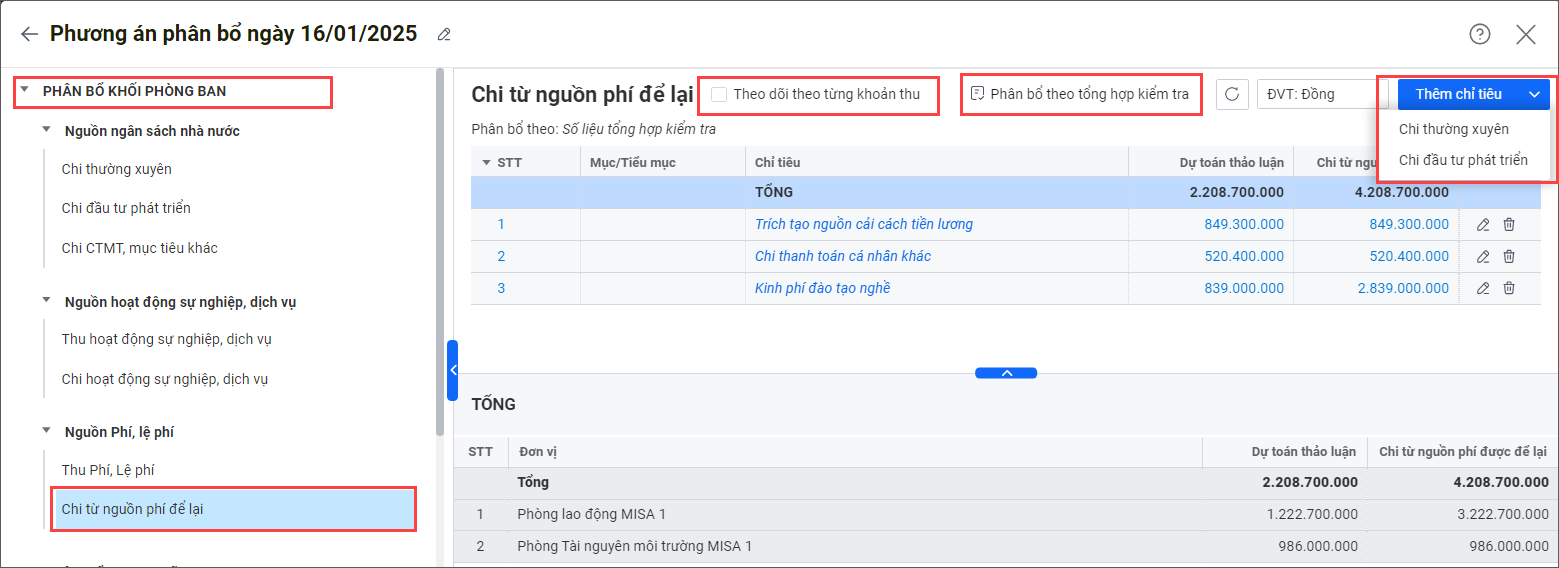
Task: Open the Trích tạo nguồn cải cách tiền lương link
Action: [863, 225]
